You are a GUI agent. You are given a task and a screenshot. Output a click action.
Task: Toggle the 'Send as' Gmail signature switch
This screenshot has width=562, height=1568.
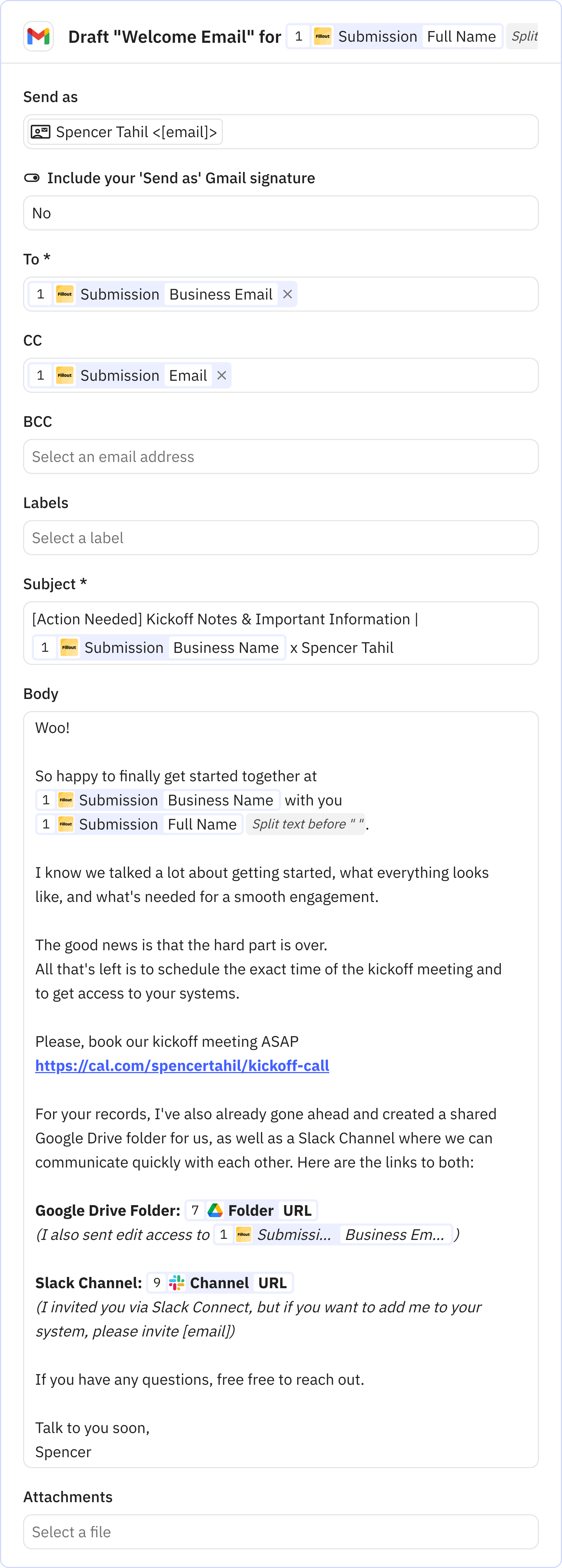point(31,178)
